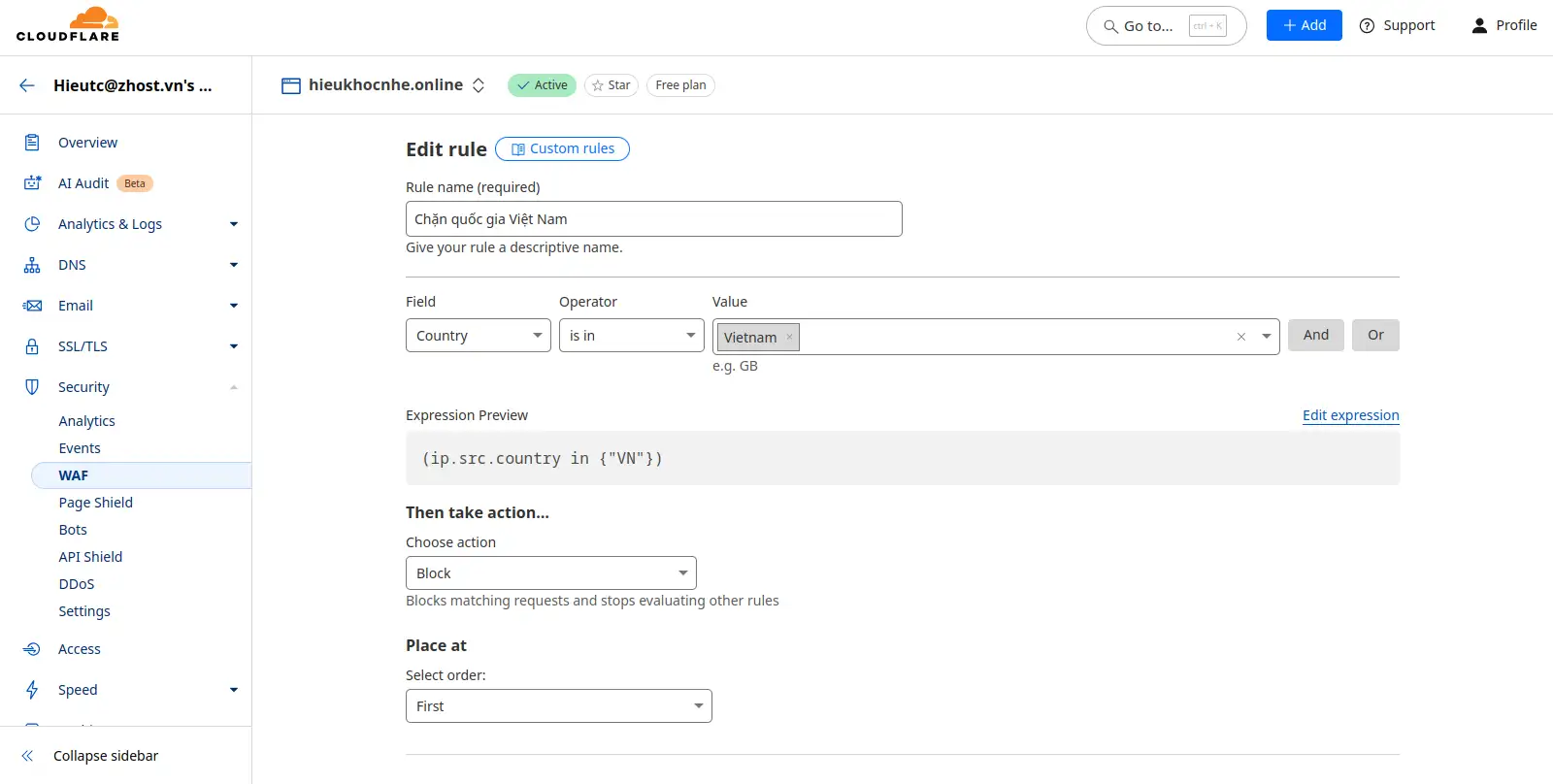The image size is (1553, 784).
Task: Star the hieukhocnhe.online domain
Action: pos(611,85)
